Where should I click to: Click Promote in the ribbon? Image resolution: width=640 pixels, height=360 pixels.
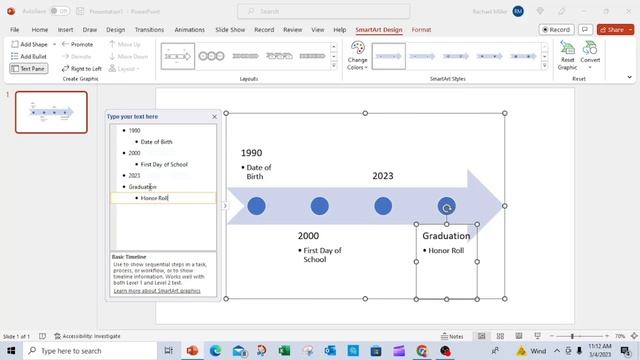click(77, 44)
